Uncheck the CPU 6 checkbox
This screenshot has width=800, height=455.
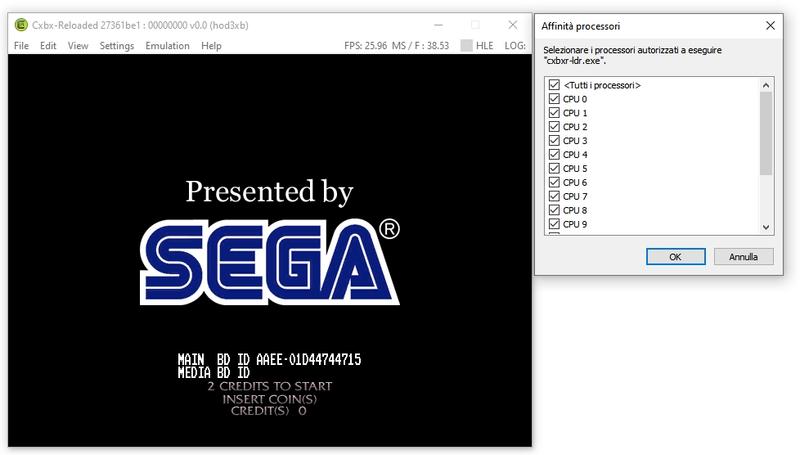tap(554, 182)
